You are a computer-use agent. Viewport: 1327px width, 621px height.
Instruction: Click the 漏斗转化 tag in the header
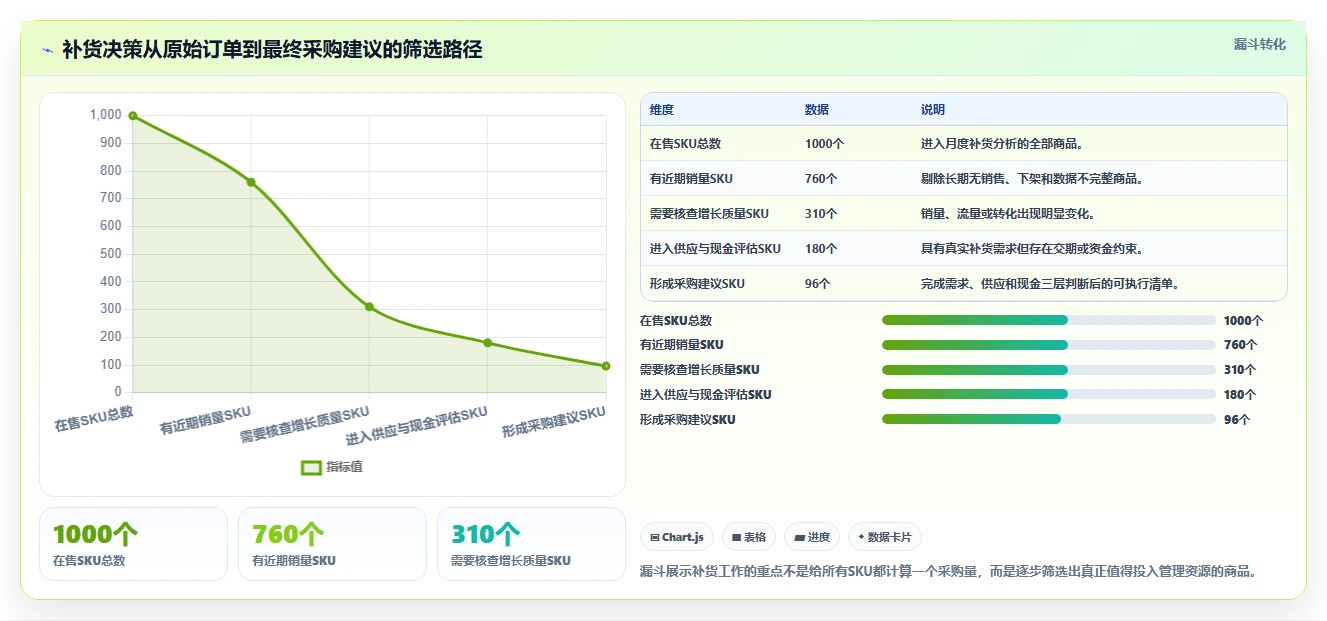coord(1259,45)
